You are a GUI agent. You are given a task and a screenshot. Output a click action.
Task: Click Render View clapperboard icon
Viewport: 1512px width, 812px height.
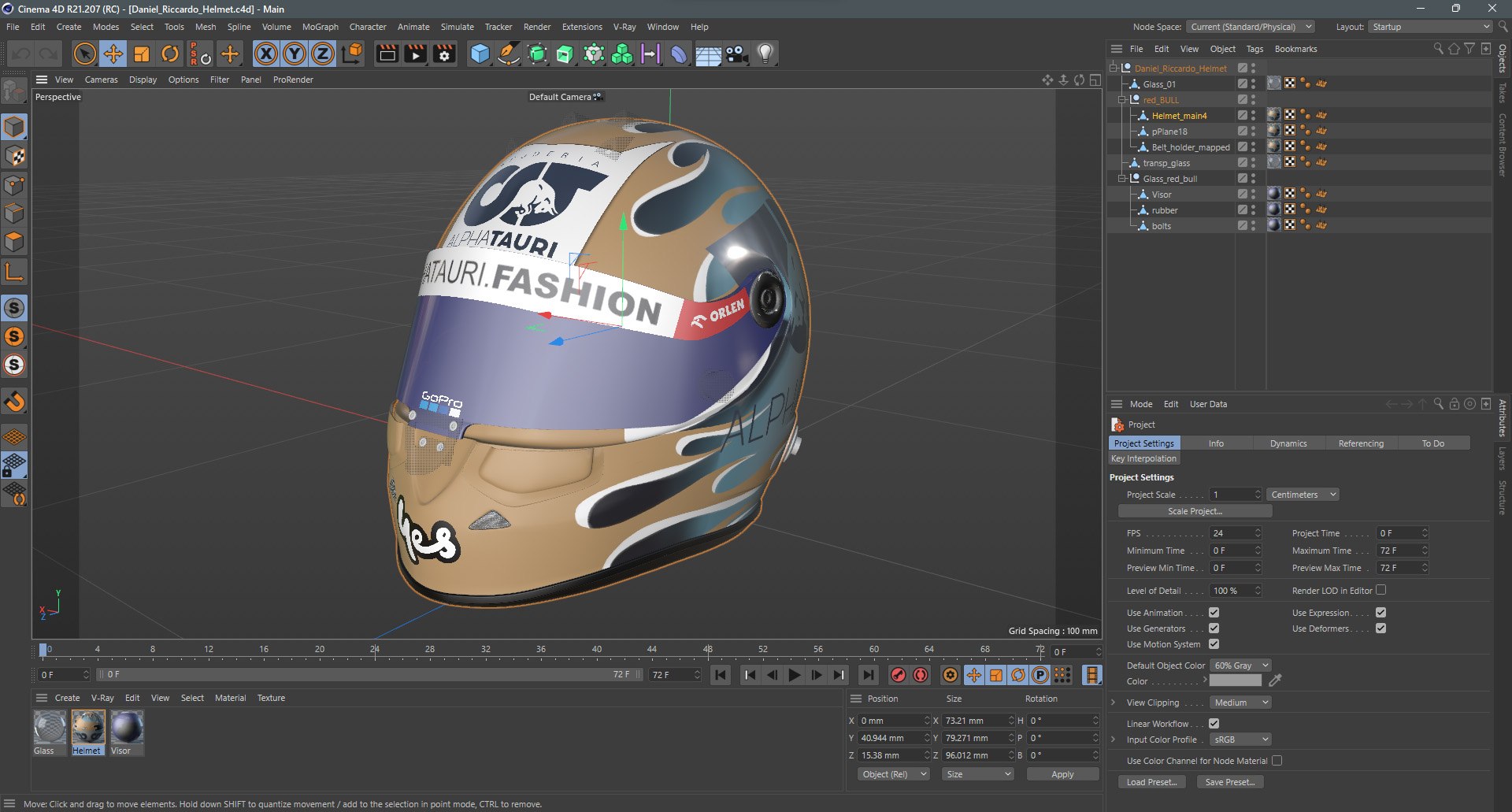[387, 54]
